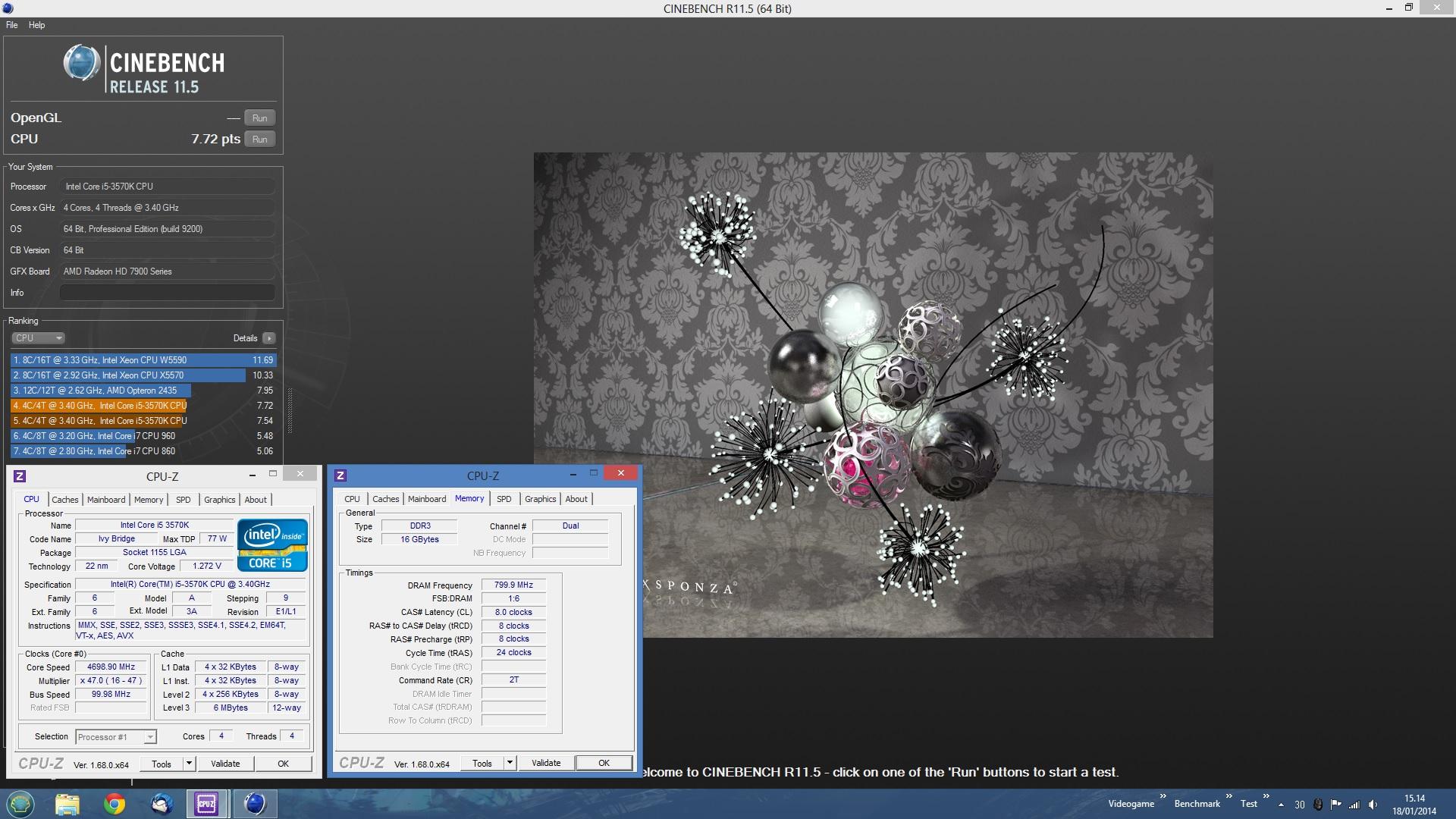Select ranking row Xeon CPU W5590
This screenshot has height=819, width=1456.
click(x=143, y=360)
